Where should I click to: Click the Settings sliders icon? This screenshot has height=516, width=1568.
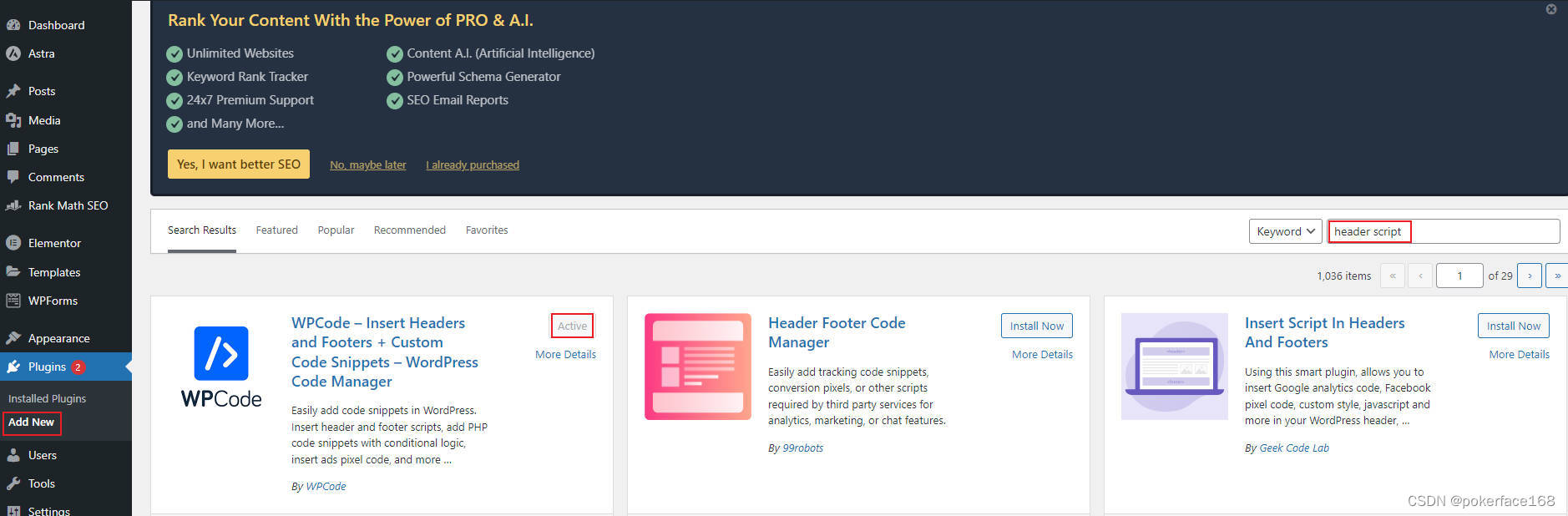[x=13, y=510]
